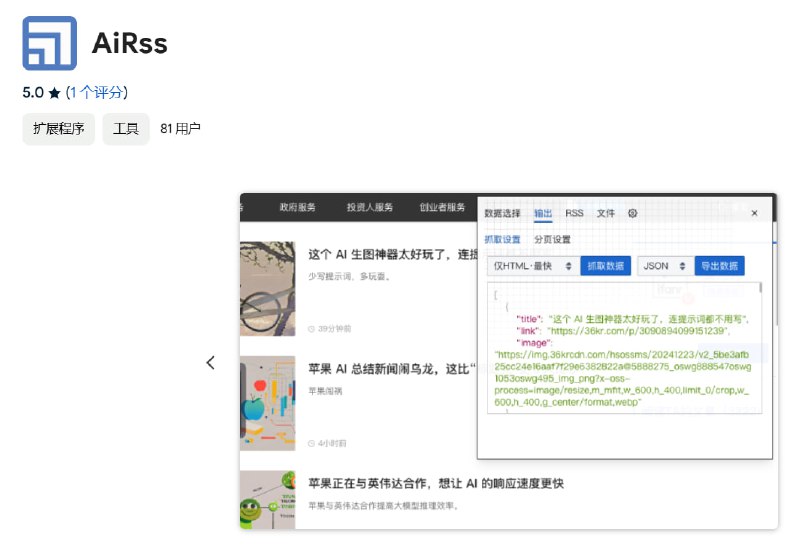The width and height of the screenshot is (800, 546).
Task: Click the left arrow to see previous screenshot
Action: tap(210, 363)
